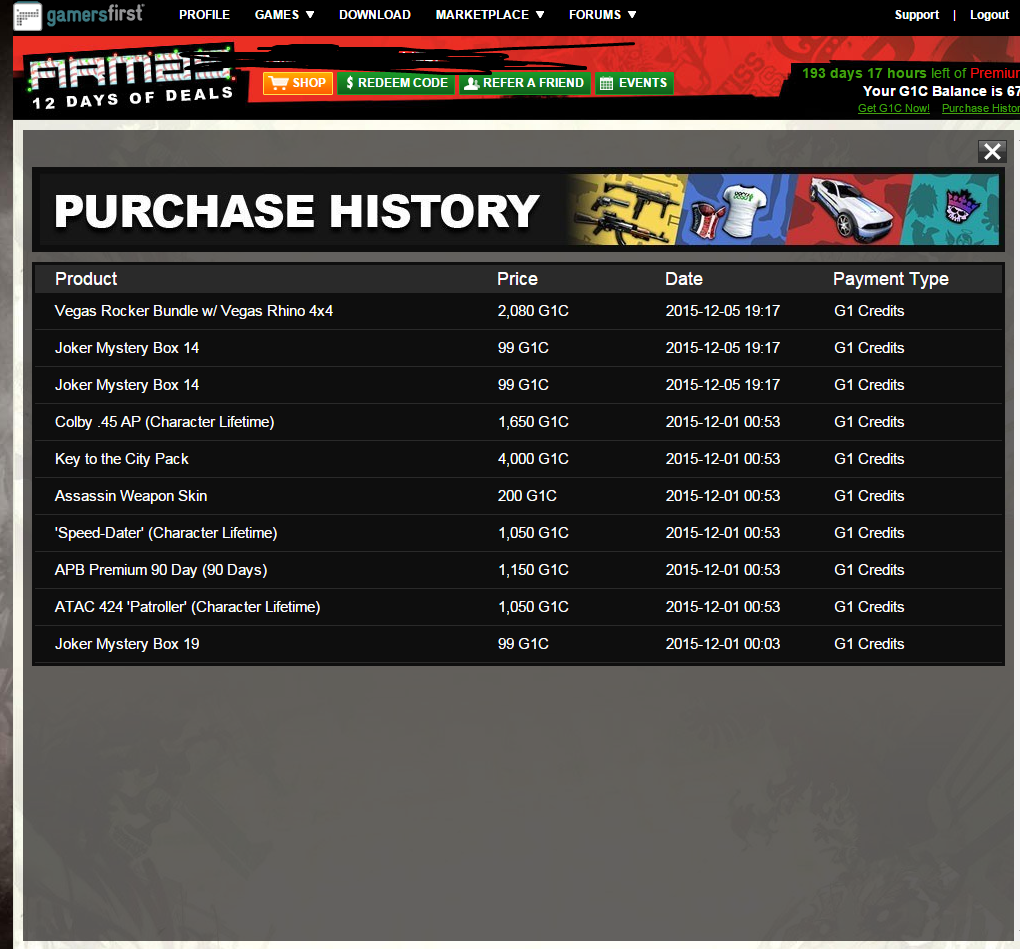Open the DOWNLOAD menu item
Viewport: 1020px width, 949px height.
click(375, 14)
